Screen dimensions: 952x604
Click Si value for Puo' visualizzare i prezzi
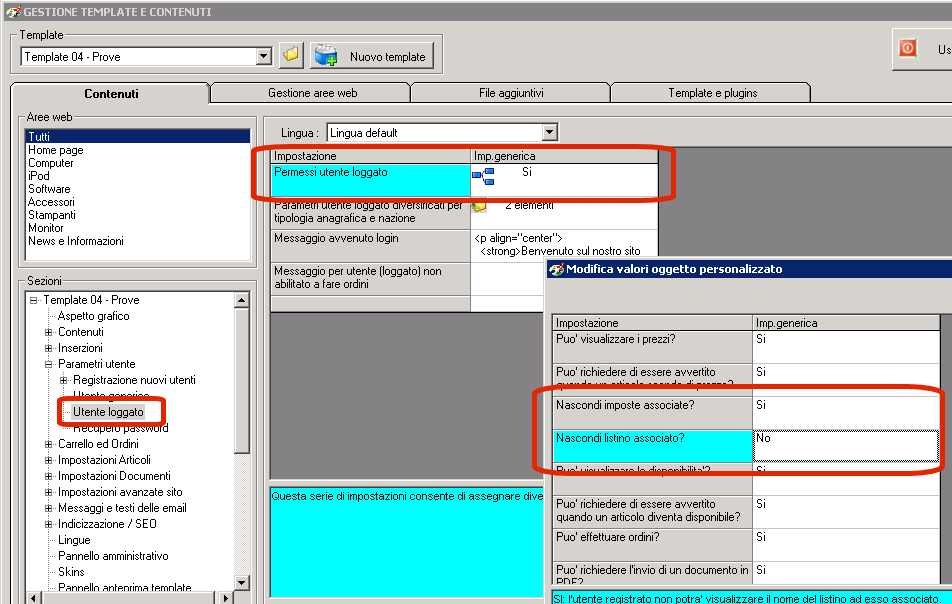(846, 347)
